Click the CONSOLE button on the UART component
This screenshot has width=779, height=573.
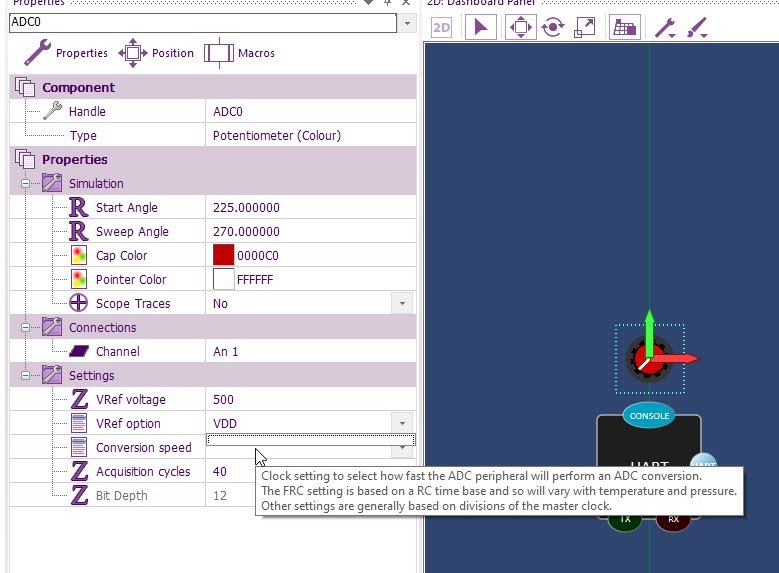pyautogui.click(x=648, y=415)
